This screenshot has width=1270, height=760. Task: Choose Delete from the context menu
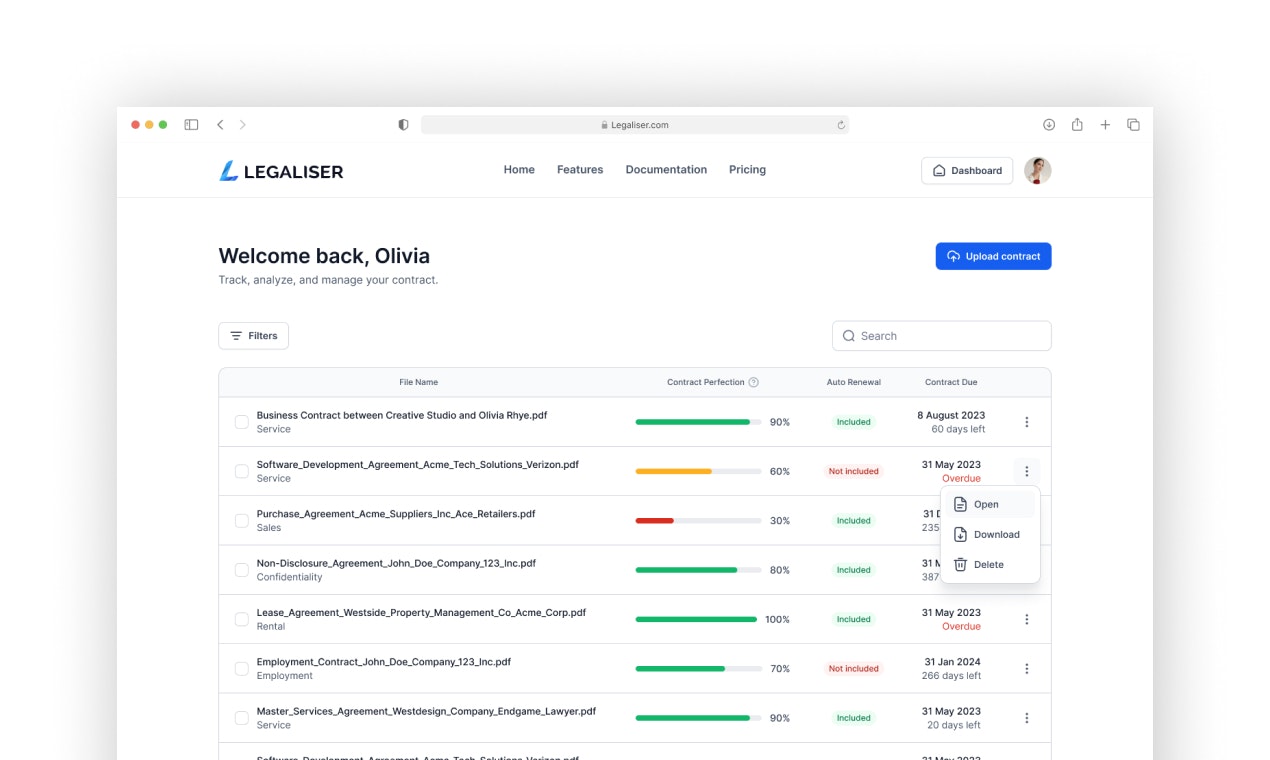(990, 564)
